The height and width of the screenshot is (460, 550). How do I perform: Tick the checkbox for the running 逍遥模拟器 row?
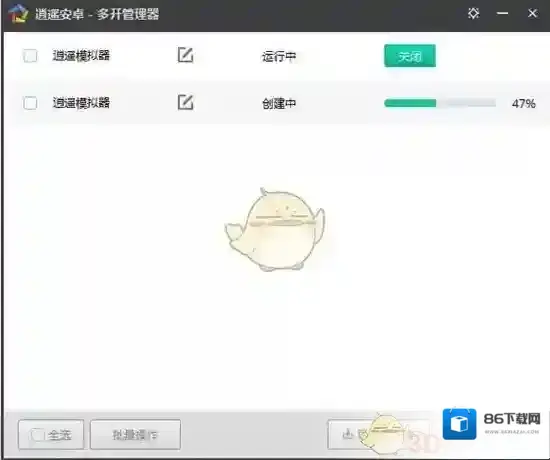(30, 56)
